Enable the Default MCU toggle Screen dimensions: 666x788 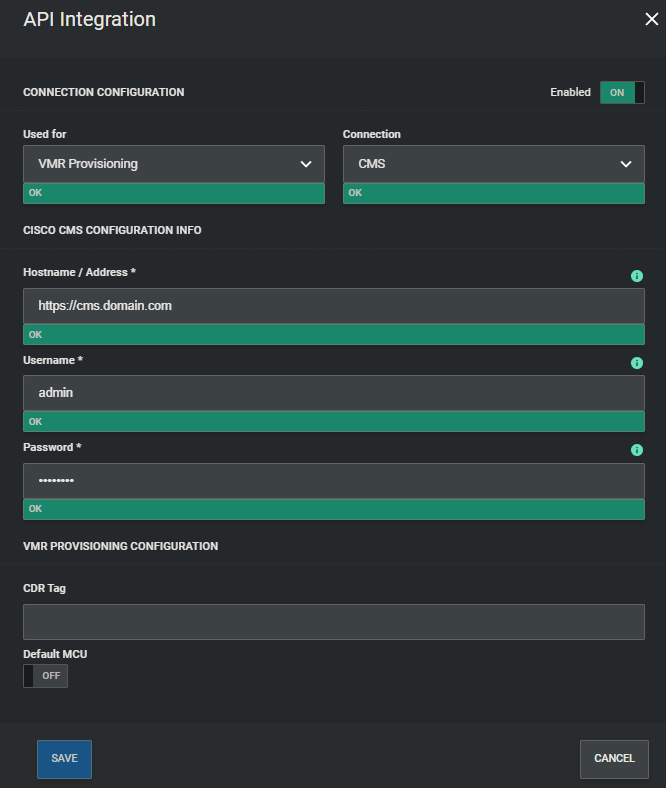click(x=45, y=676)
